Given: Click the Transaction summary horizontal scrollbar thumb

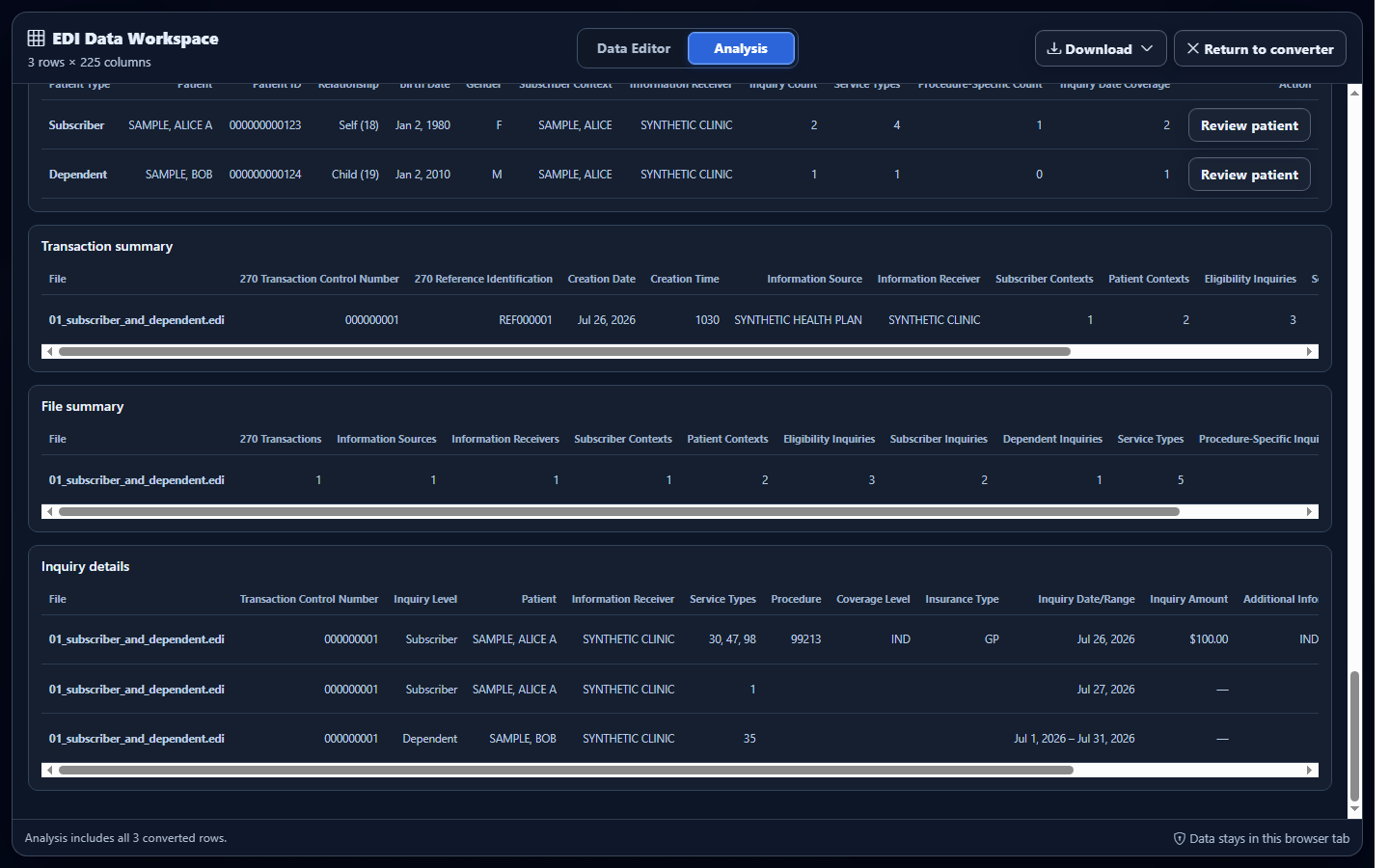Looking at the screenshot, I should click(564, 352).
